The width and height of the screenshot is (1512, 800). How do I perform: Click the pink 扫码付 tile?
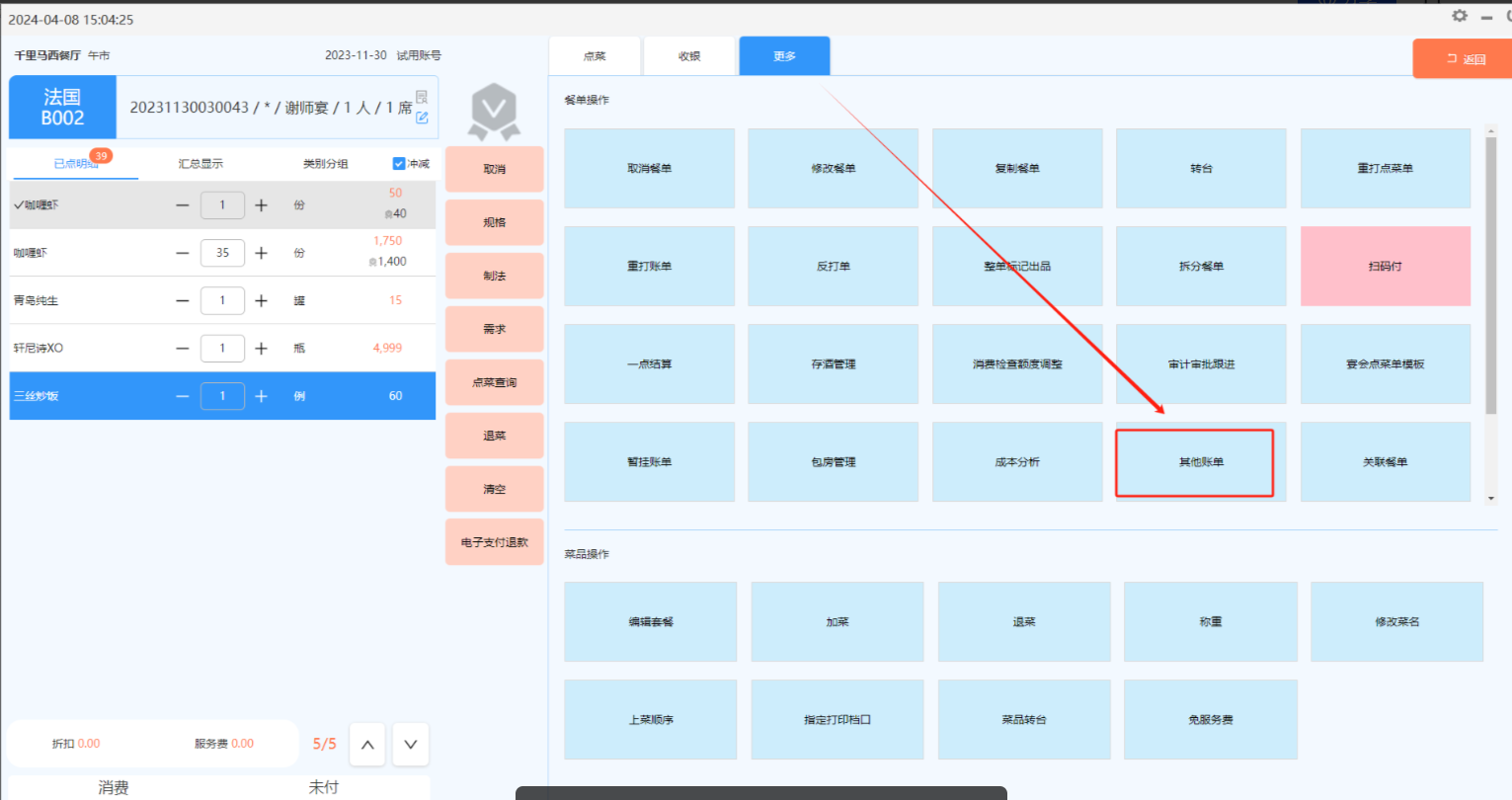pyautogui.click(x=1385, y=267)
